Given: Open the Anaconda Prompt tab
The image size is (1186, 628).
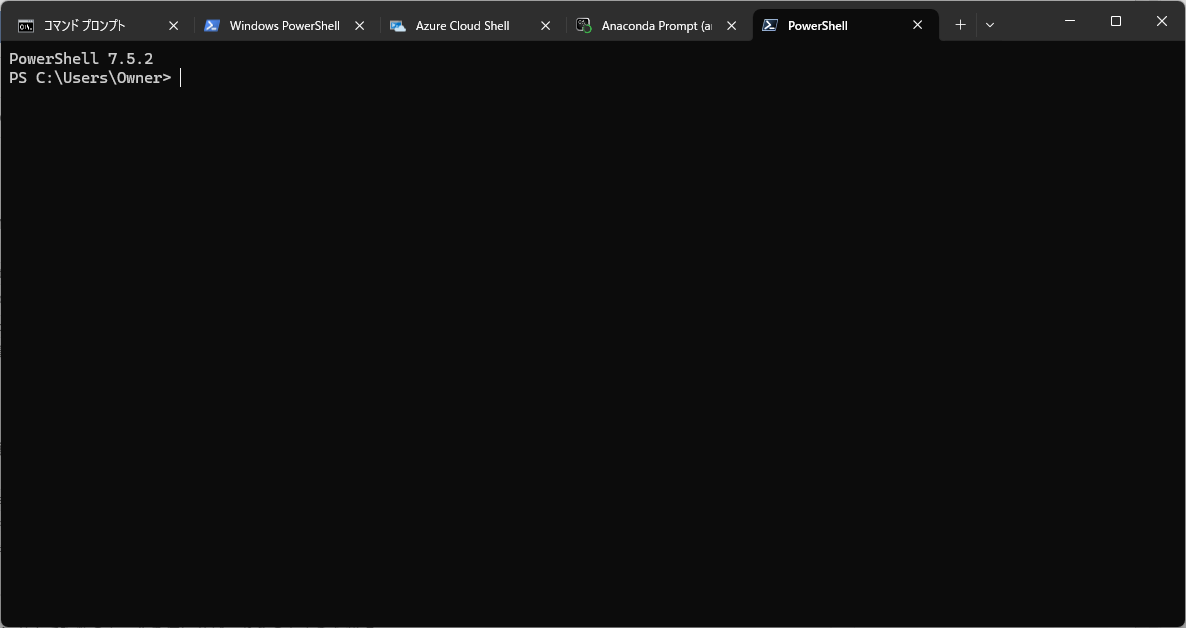Looking at the screenshot, I should pos(656,26).
